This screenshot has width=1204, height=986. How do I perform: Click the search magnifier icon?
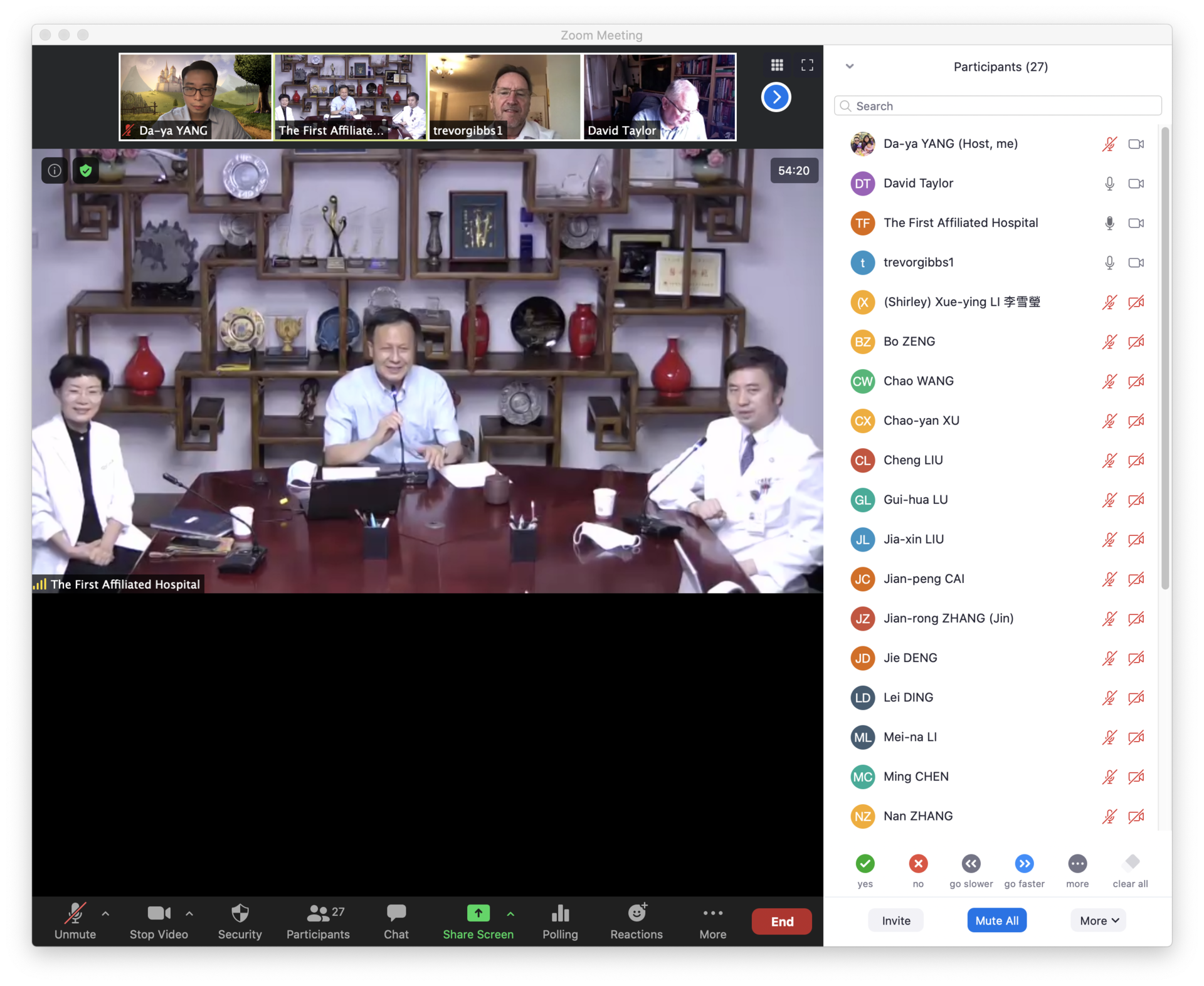click(845, 106)
